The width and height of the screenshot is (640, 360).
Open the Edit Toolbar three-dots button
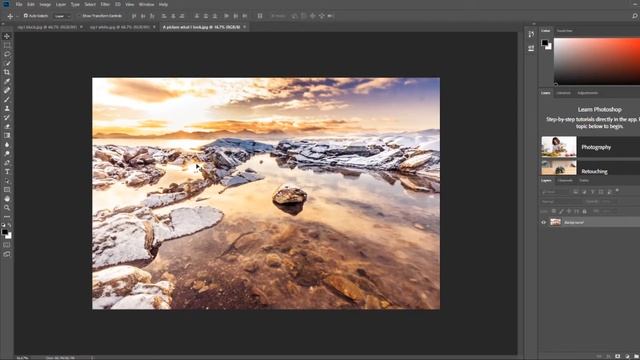pos(7,216)
